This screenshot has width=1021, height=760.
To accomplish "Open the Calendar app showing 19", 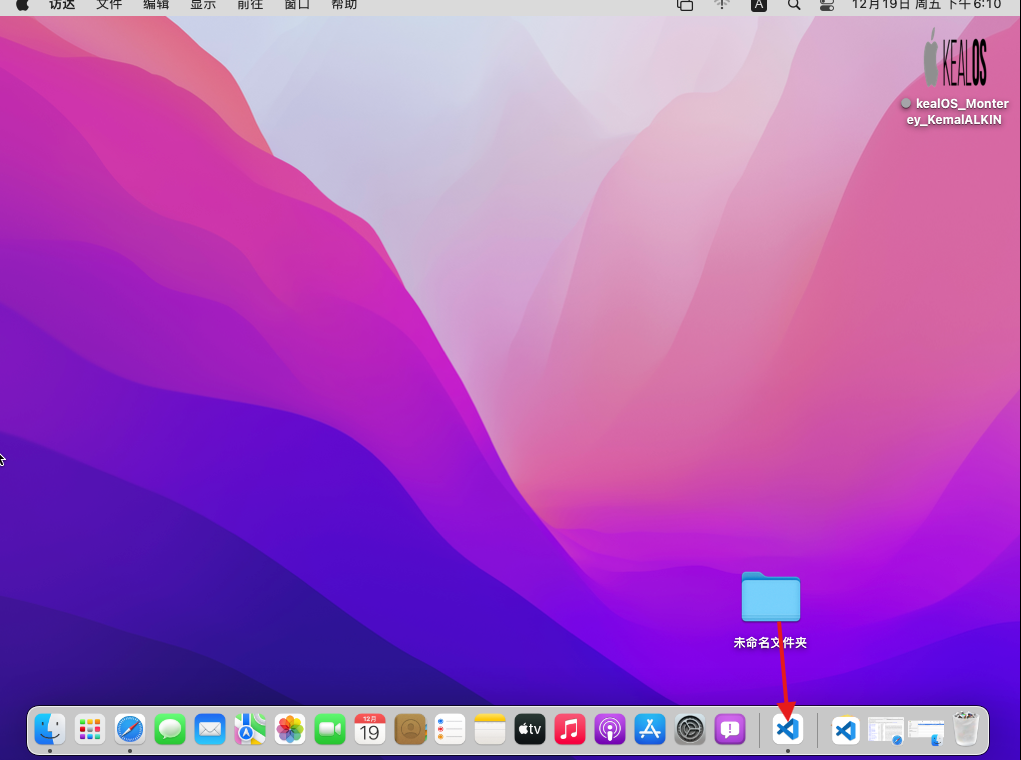I will (x=370, y=730).
